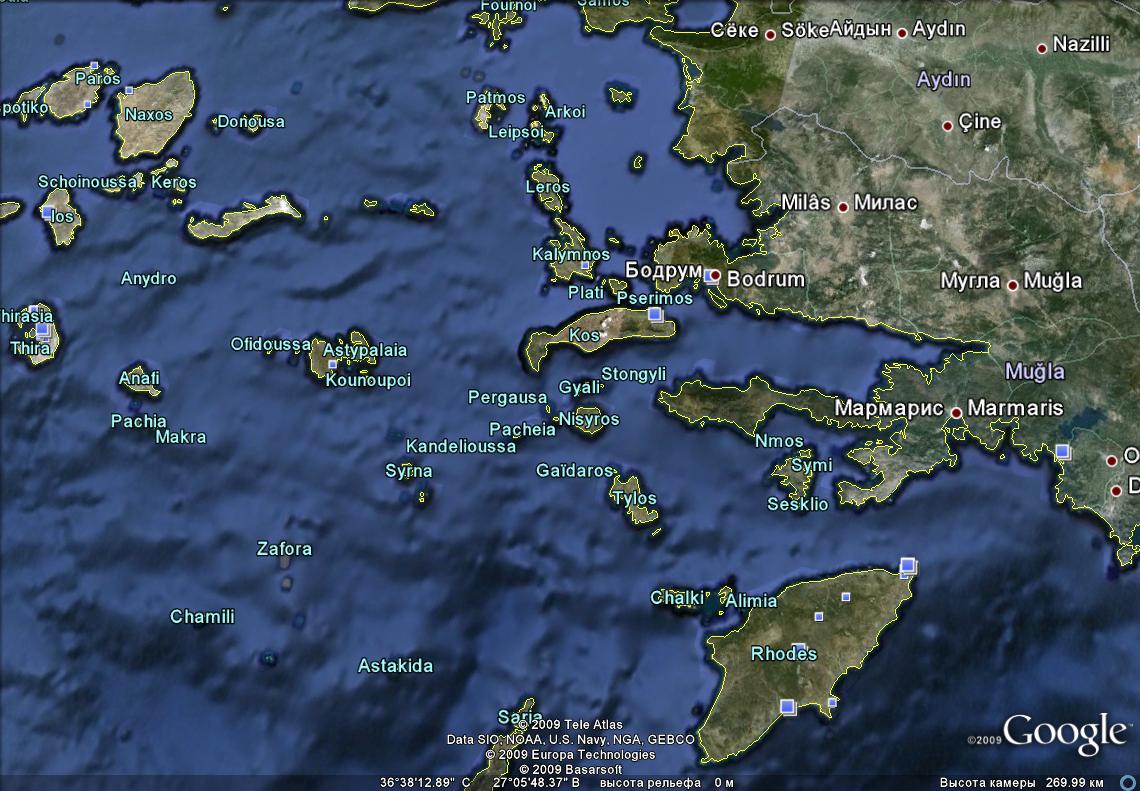The width and height of the screenshot is (1140, 791).
Task: Click the red marker for Çine
Action: [947, 126]
